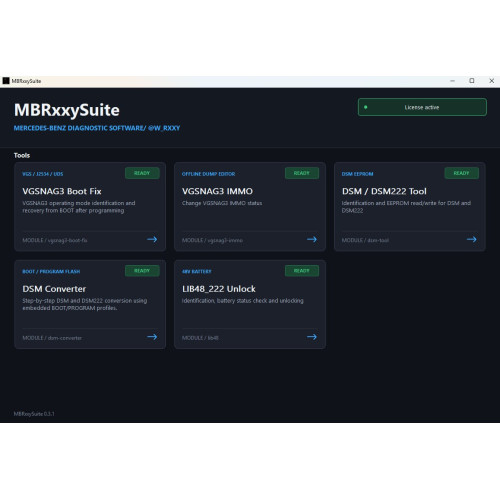The width and height of the screenshot is (500, 500).
Task: Click the Change VGSNAG3 IMMO status description
Action: point(222,203)
